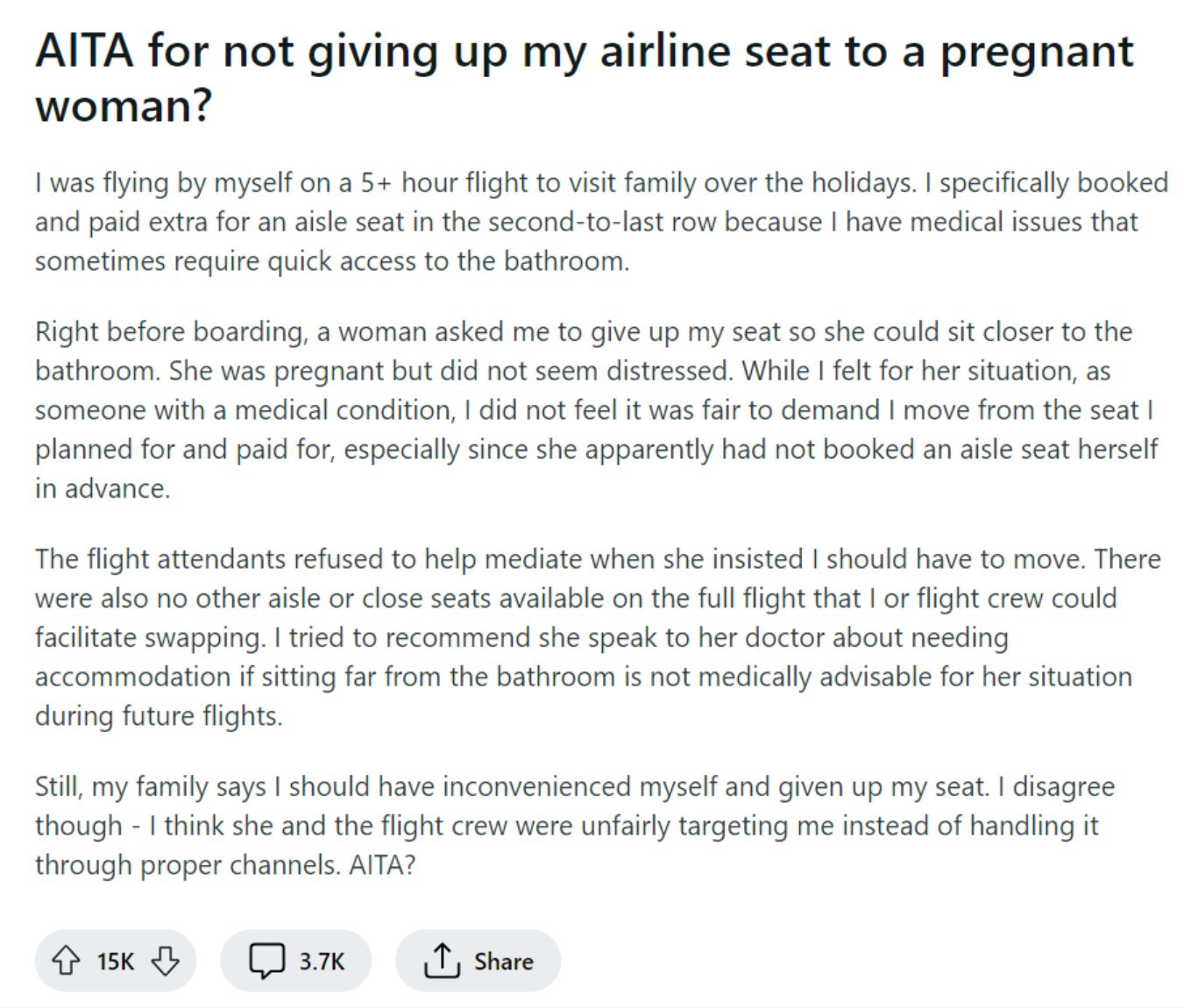
Task: Click the paragraph starting "The flight attendants refused"
Action: [598, 637]
